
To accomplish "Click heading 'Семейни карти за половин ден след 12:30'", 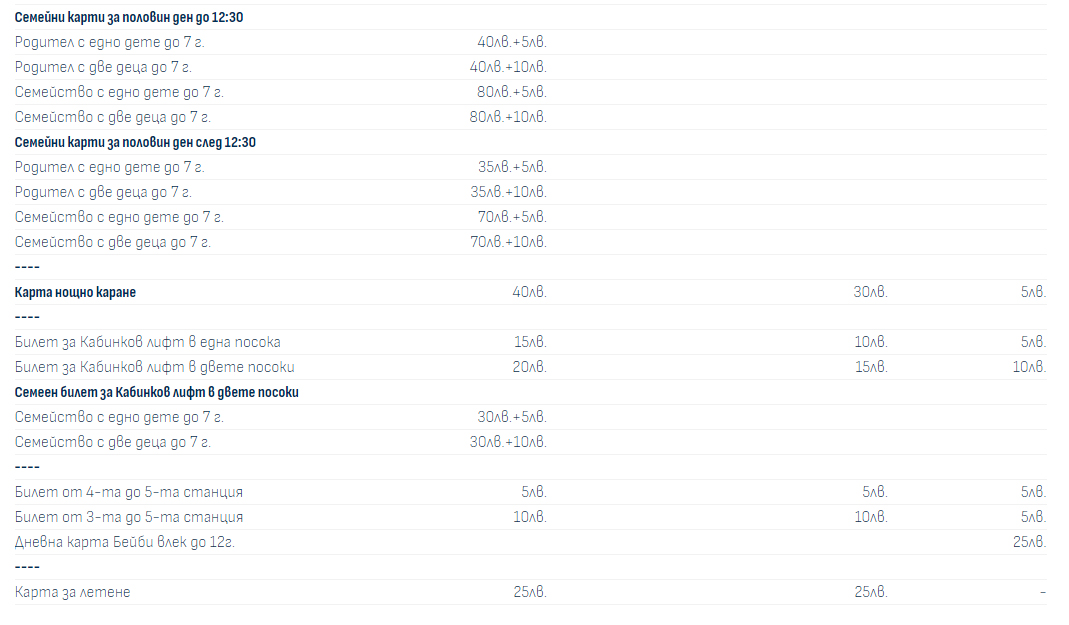I will (135, 142).
